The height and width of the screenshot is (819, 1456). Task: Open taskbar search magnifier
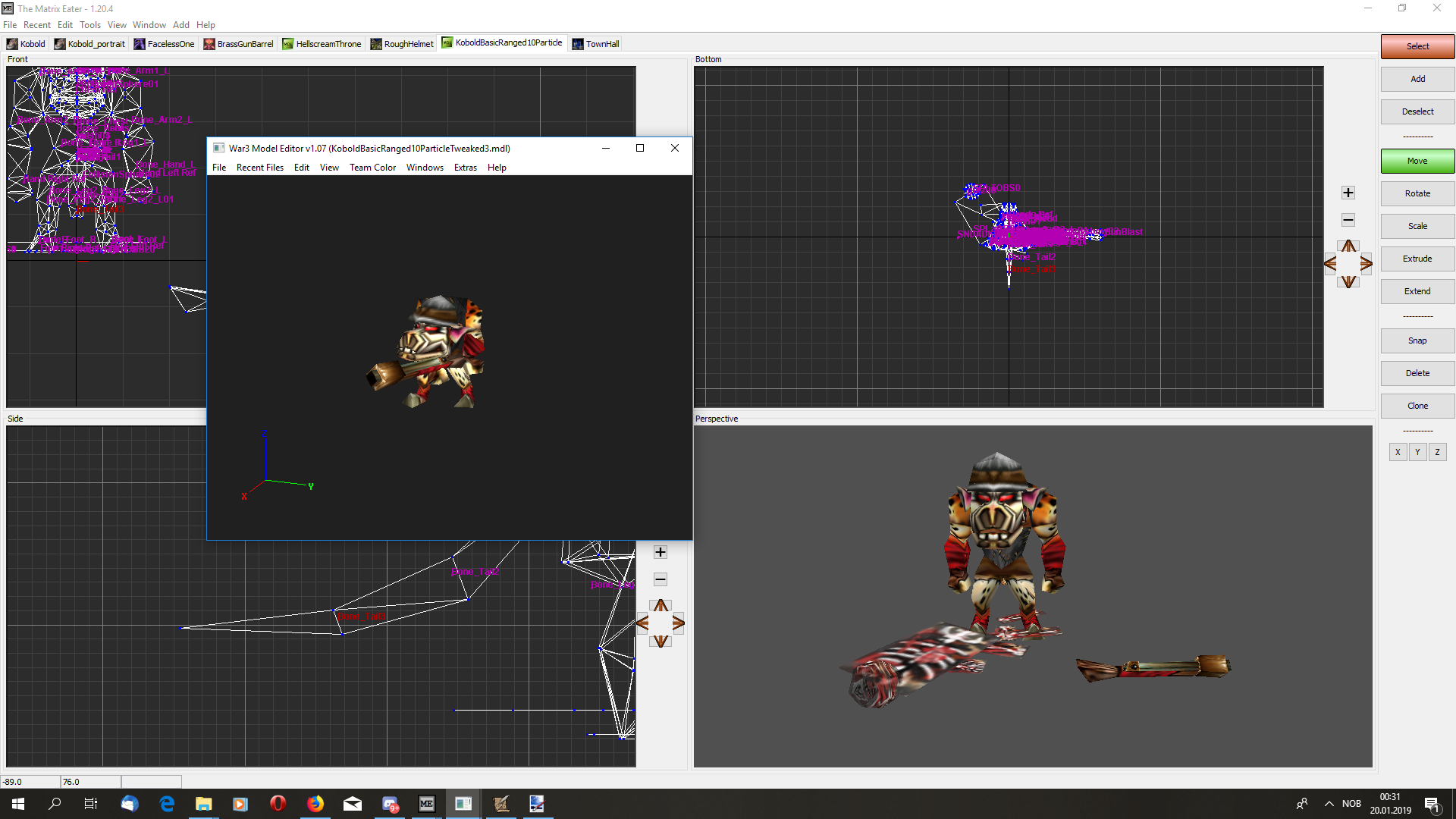point(55,804)
